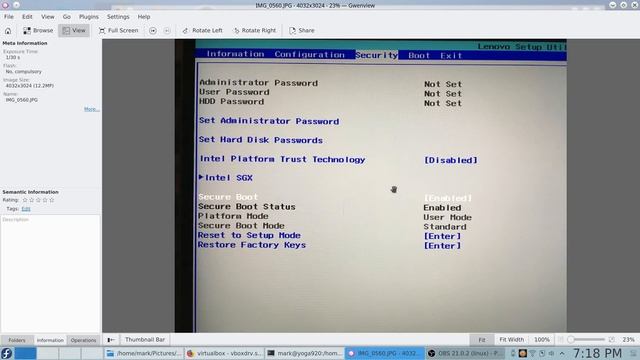Click the Fit zoom button
Screen dimensions: 640x360
(x=482, y=340)
